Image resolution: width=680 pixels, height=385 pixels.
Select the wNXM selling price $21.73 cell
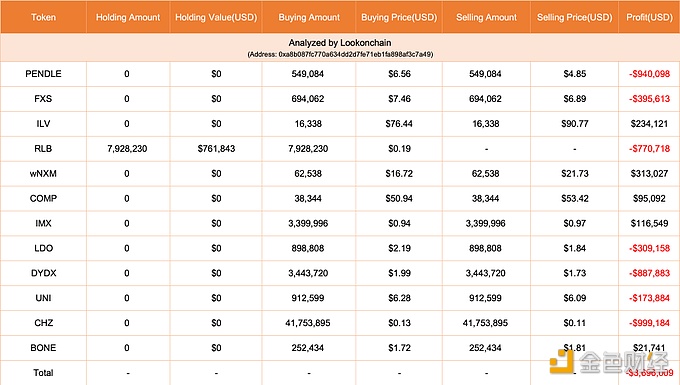575,173
